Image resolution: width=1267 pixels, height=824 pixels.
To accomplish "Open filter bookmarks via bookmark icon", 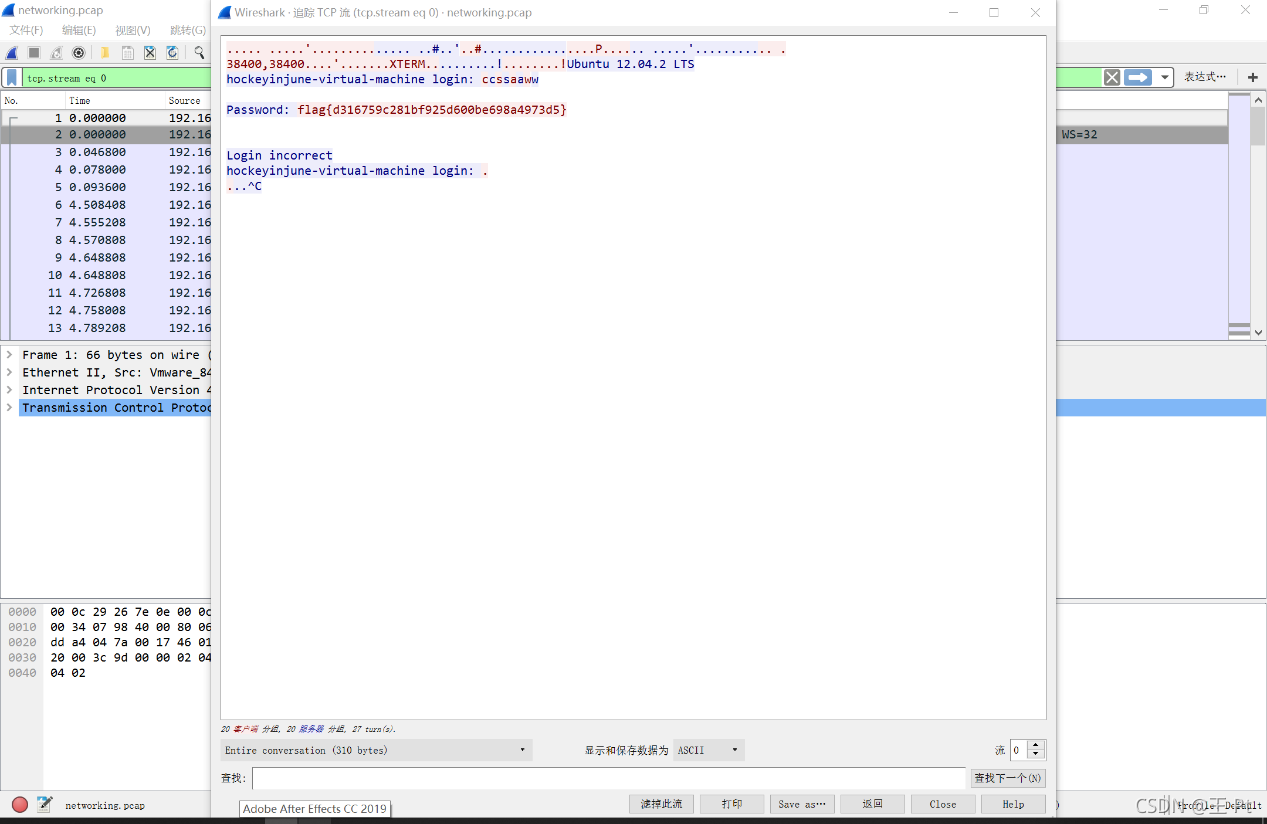I will point(10,78).
